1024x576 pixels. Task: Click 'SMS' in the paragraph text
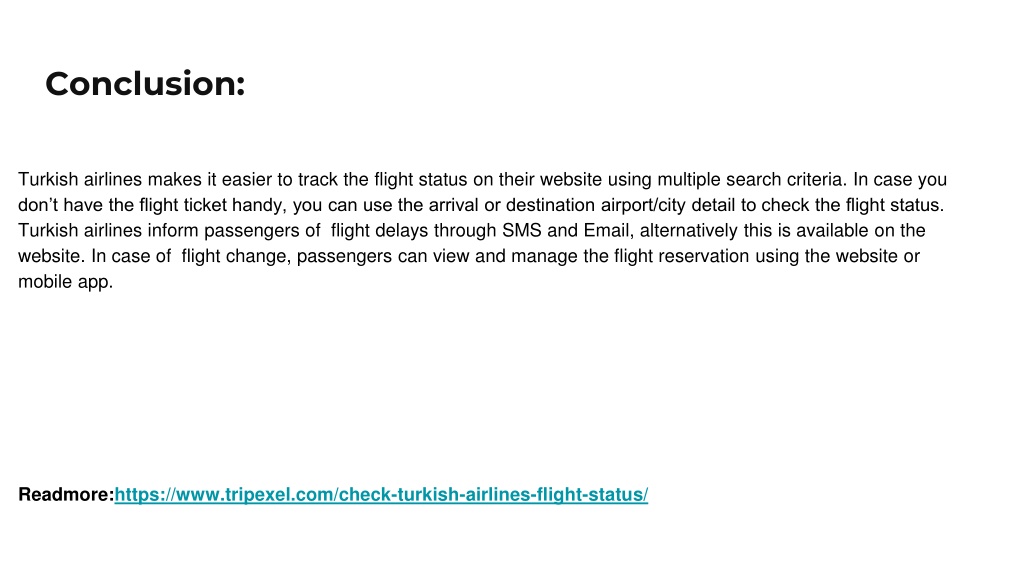point(522,231)
